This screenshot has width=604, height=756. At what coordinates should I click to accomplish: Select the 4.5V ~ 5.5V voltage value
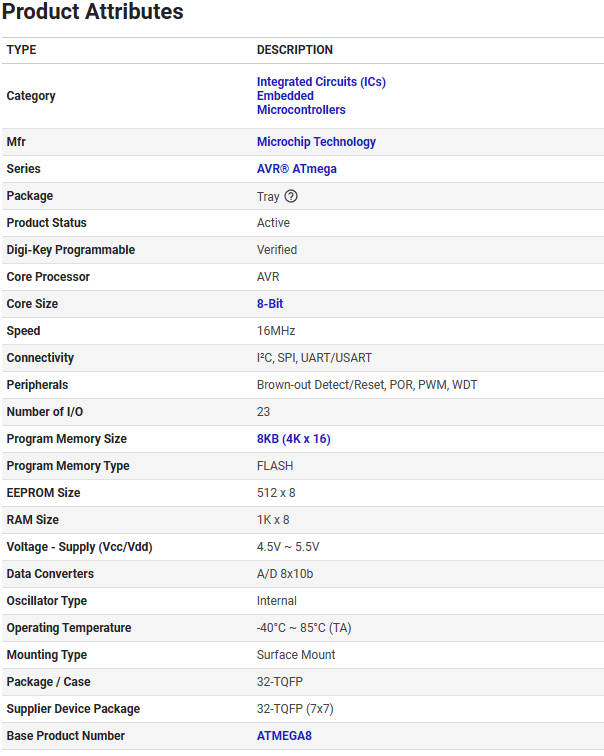[288, 547]
